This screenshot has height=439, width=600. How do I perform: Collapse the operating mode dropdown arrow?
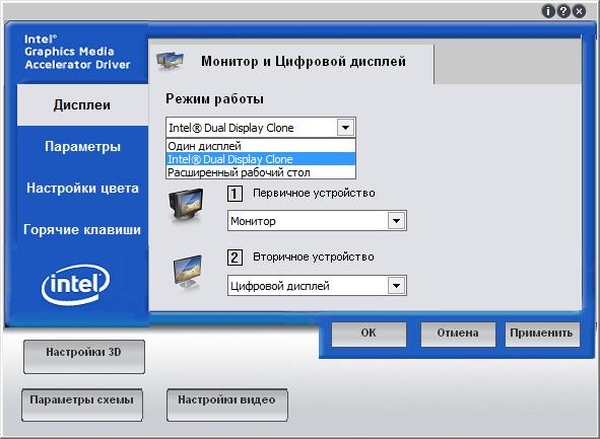tap(345, 127)
